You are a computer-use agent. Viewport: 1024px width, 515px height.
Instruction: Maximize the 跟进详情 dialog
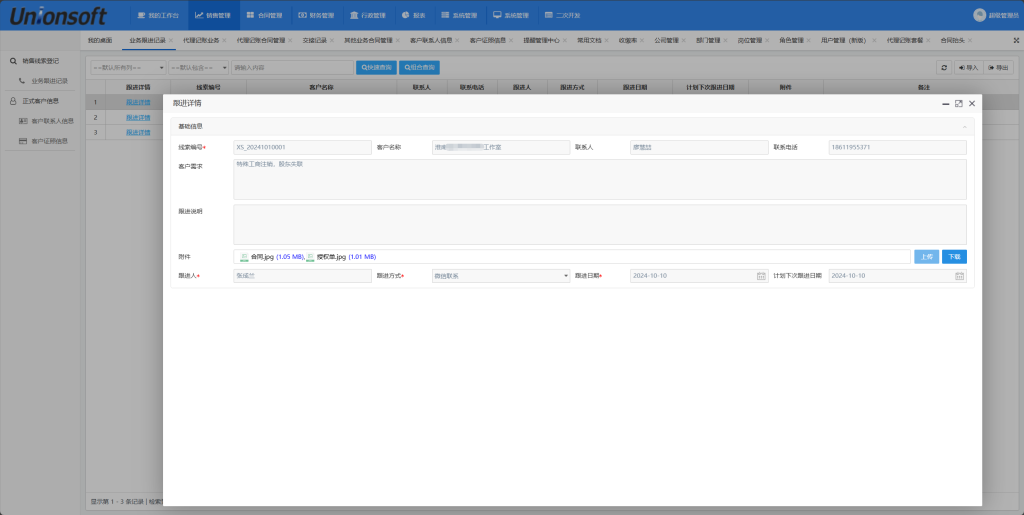[959, 104]
